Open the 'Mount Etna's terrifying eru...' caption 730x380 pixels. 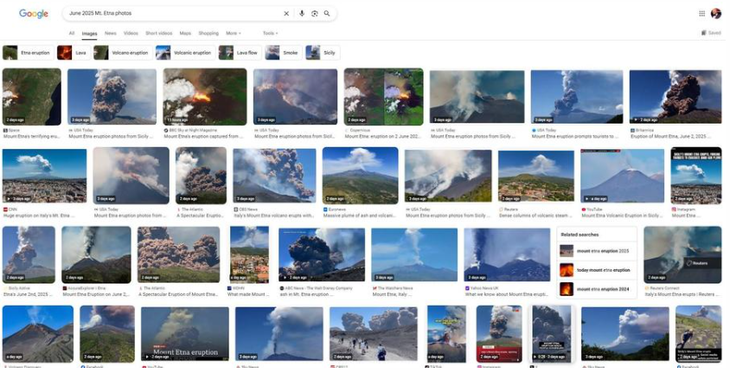point(32,136)
